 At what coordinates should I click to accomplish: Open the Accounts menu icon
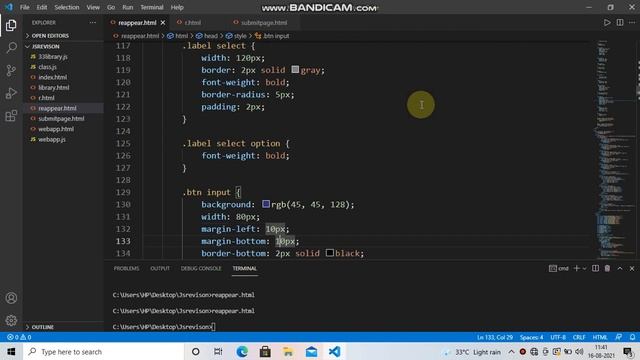(11, 298)
